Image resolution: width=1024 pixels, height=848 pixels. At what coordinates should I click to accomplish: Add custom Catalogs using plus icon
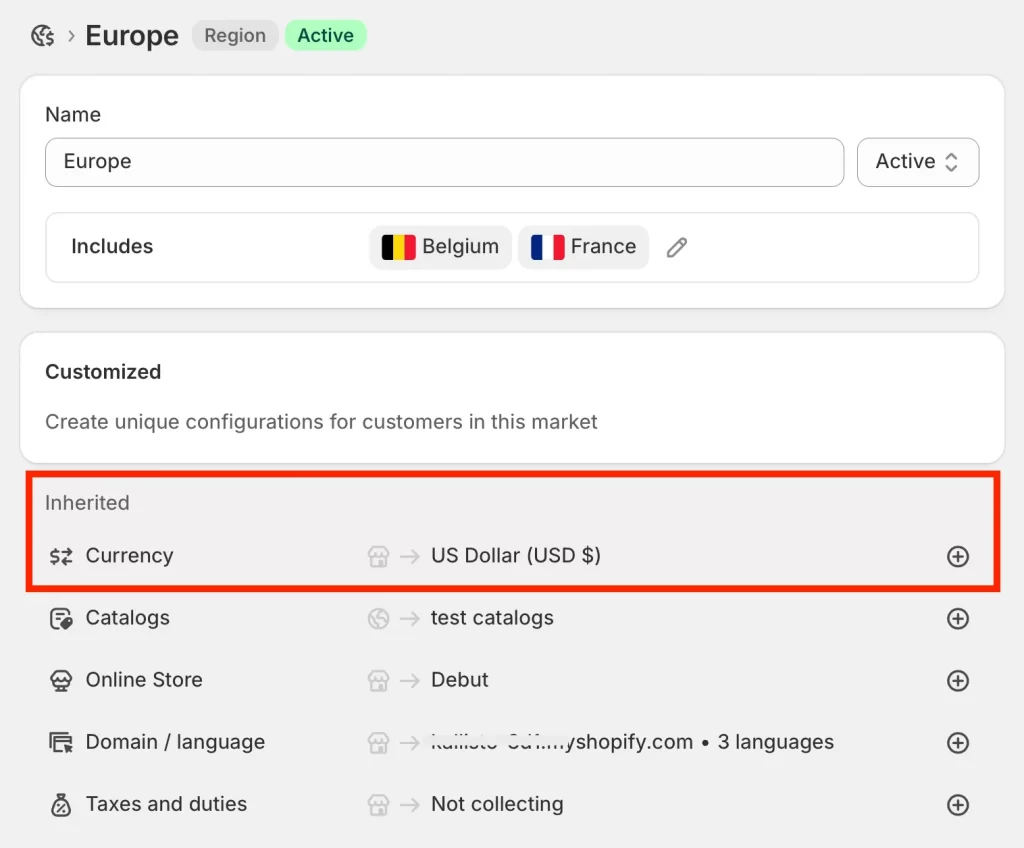[957, 619]
